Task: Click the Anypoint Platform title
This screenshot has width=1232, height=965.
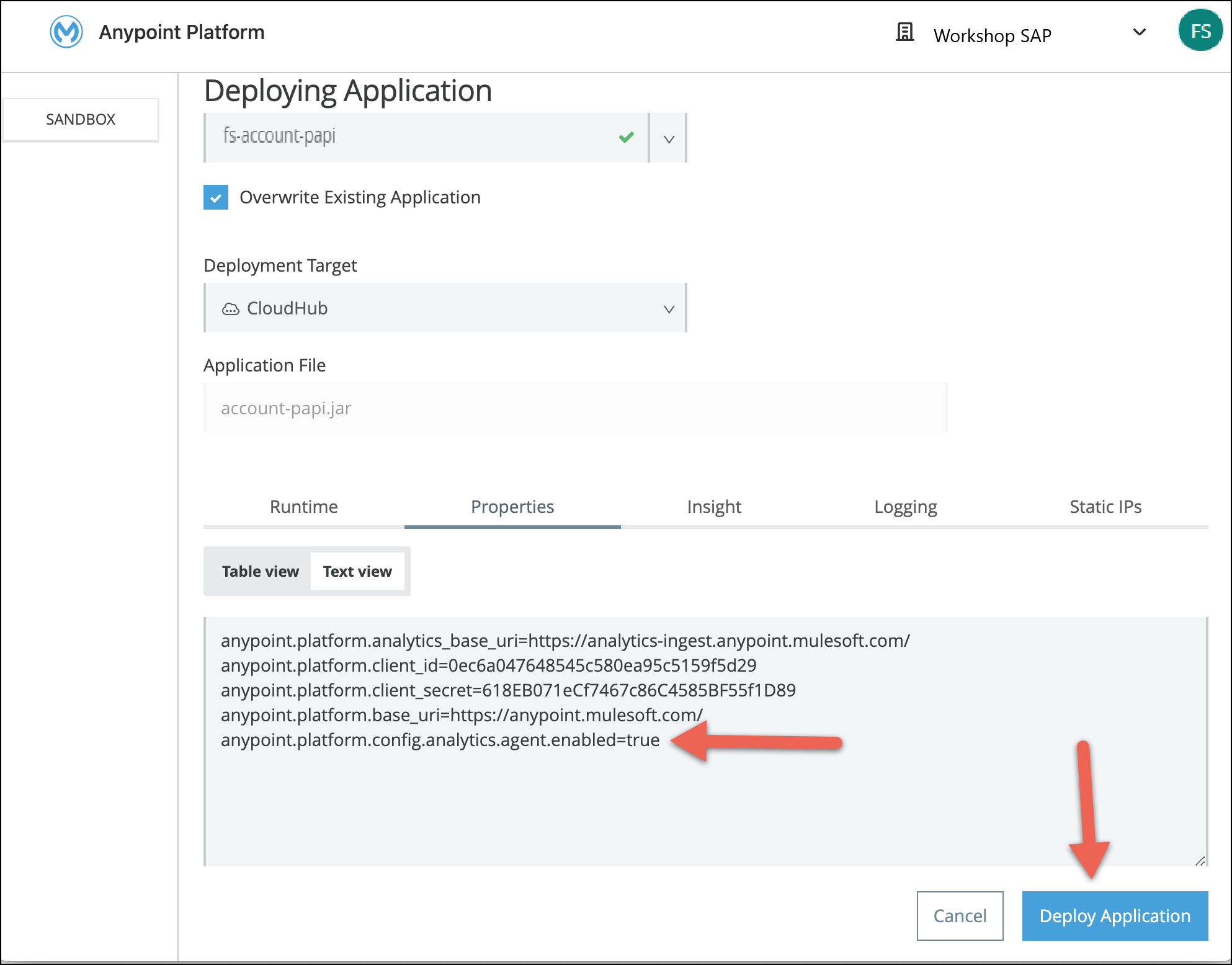Action: click(182, 32)
